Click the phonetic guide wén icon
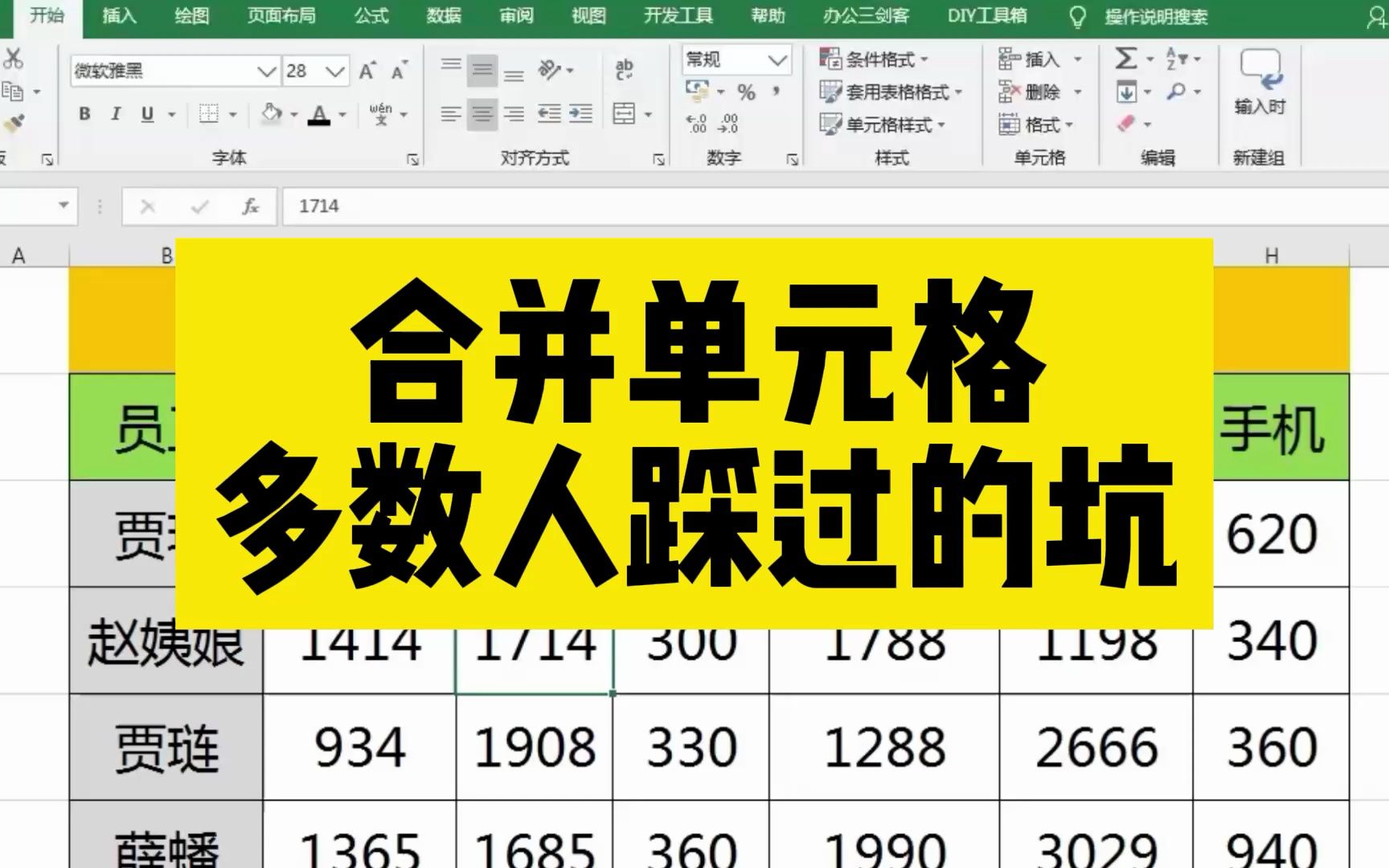The width and height of the screenshot is (1389, 868). 381,113
